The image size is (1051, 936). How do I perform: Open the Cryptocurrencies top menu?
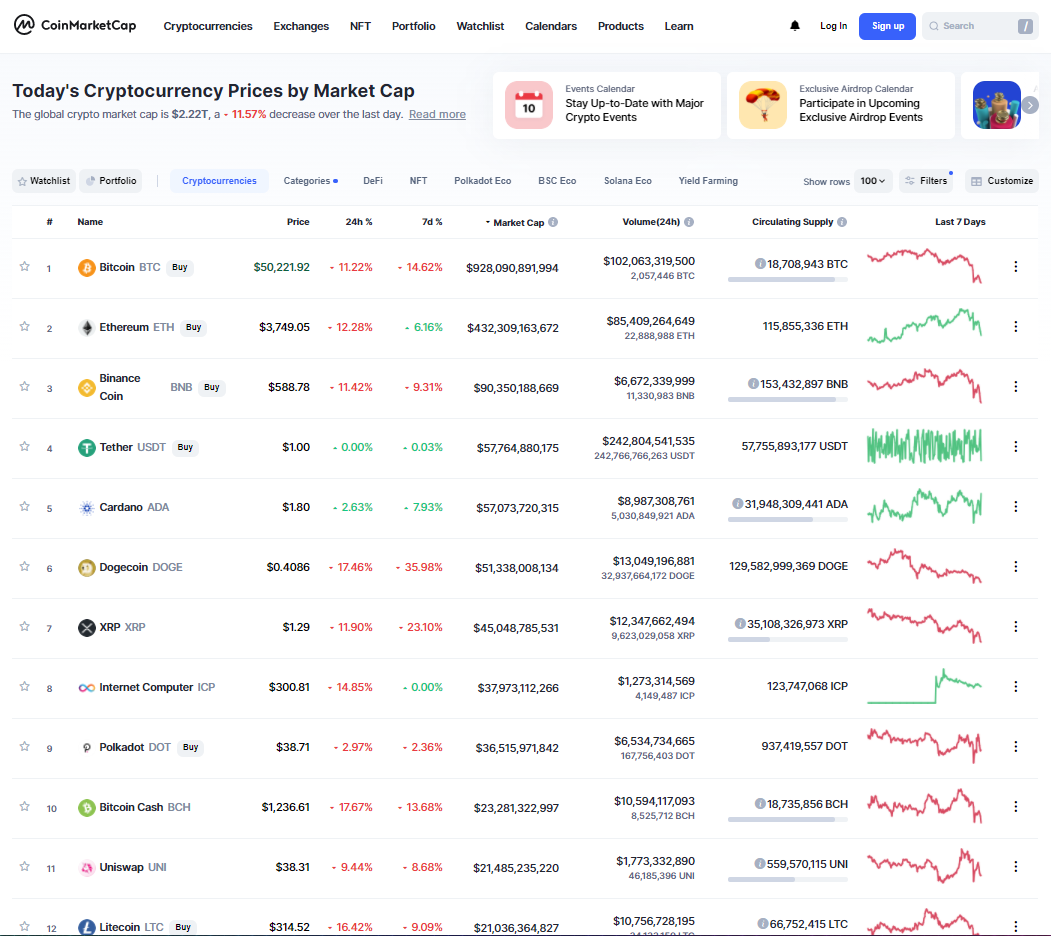pos(208,26)
